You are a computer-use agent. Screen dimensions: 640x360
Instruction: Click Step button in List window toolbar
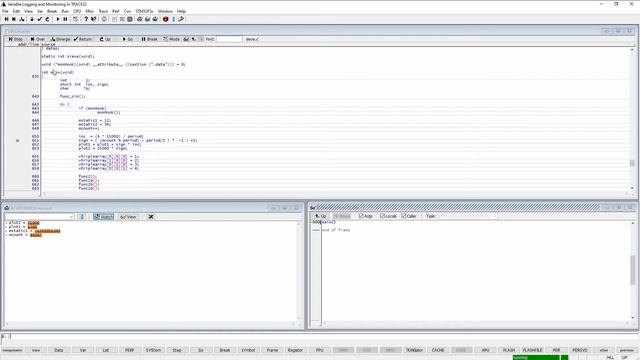pyautogui.click(x=16, y=39)
